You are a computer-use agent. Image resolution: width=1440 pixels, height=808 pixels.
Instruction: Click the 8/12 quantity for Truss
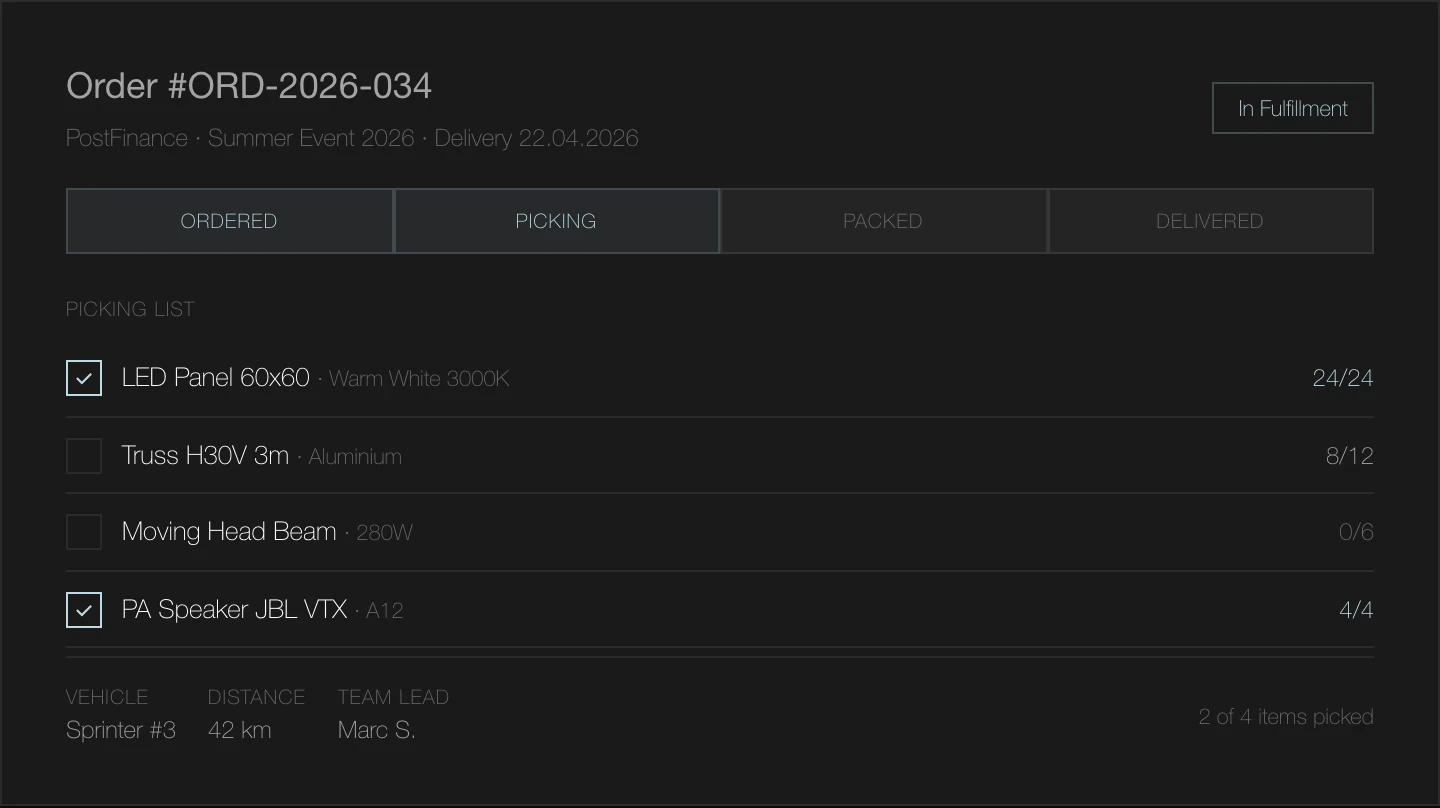point(1349,456)
